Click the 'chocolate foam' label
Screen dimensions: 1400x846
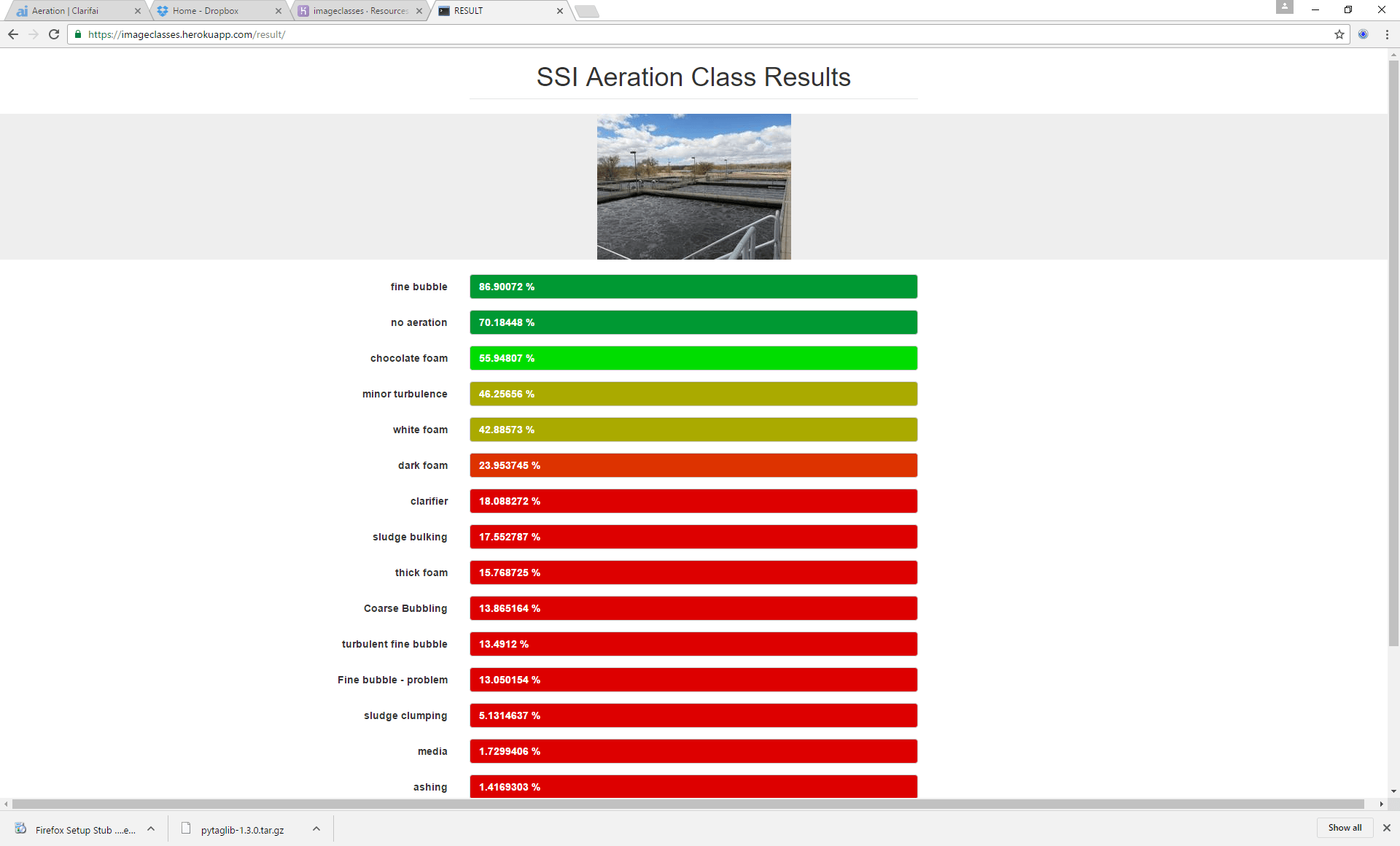pyautogui.click(x=409, y=358)
